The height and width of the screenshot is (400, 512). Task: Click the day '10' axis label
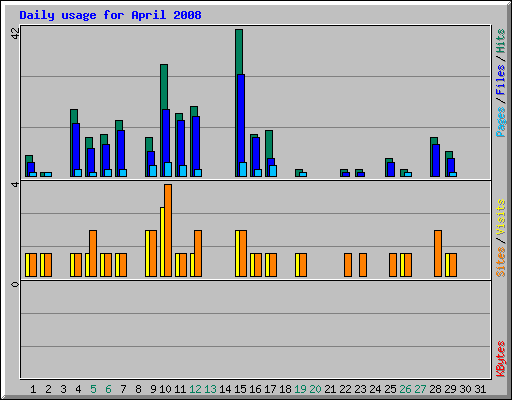pyautogui.click(x=165, y=389)
